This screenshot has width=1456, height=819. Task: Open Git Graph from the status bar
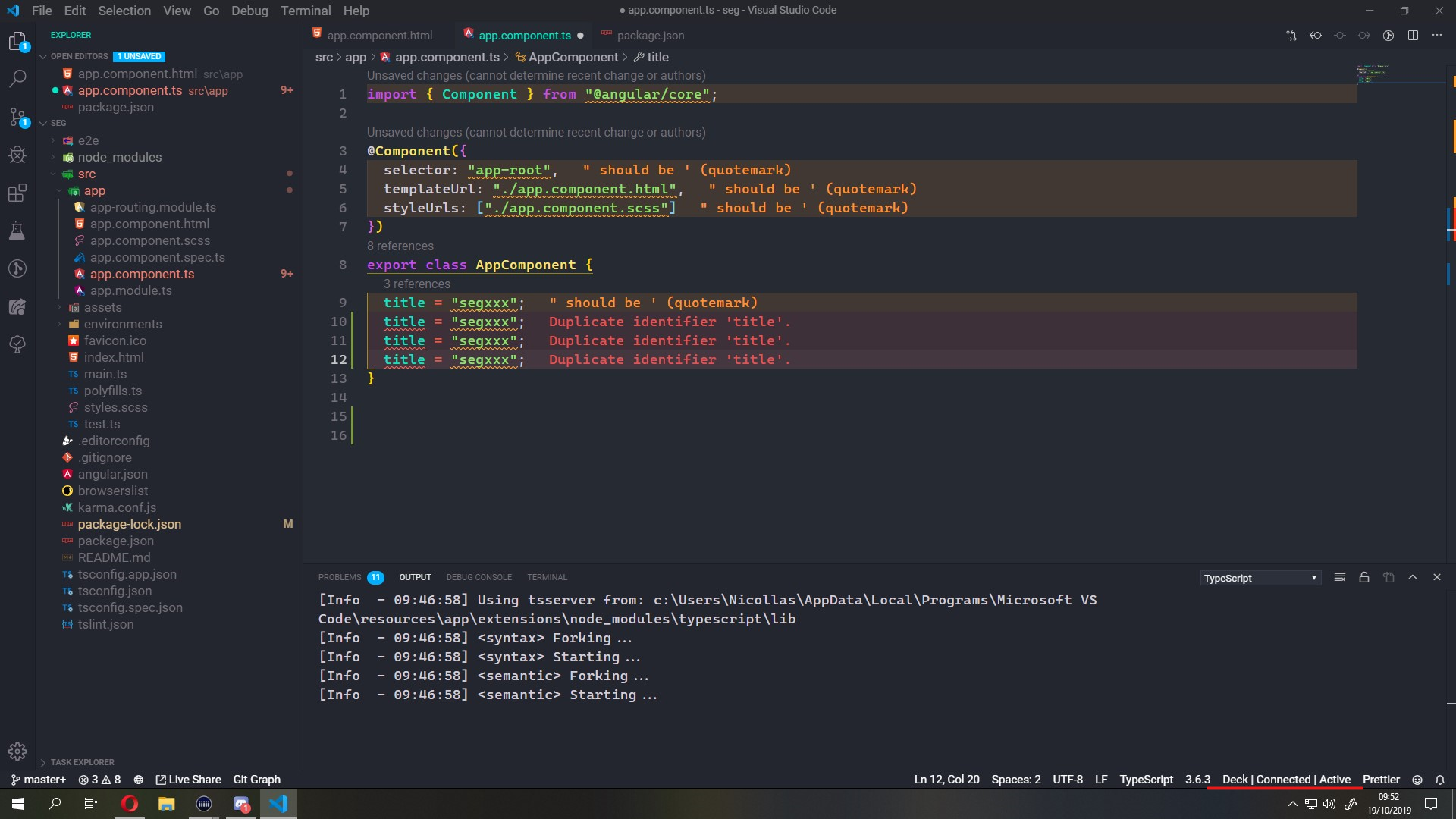click(256, 779)
